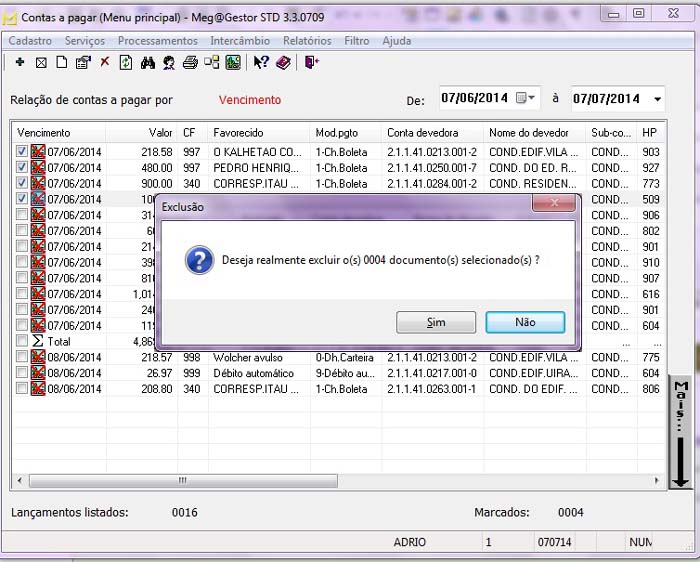
Task: Click the Favorecido column header
Action: pos(238,133)
